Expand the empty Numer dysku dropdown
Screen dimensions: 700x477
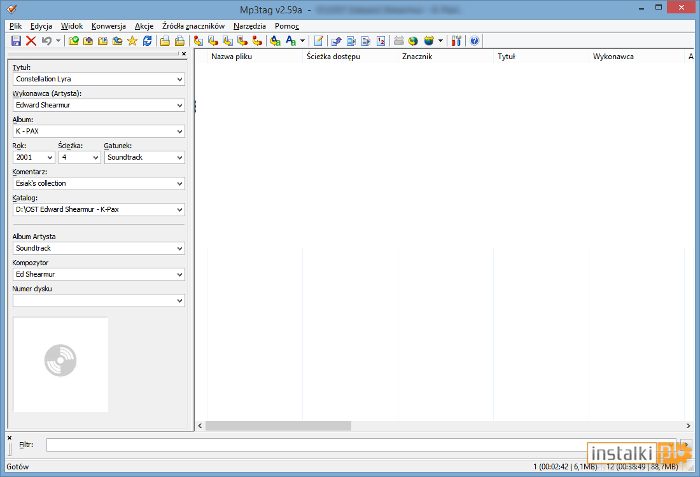pyautogui.click(x=179, y=301)
